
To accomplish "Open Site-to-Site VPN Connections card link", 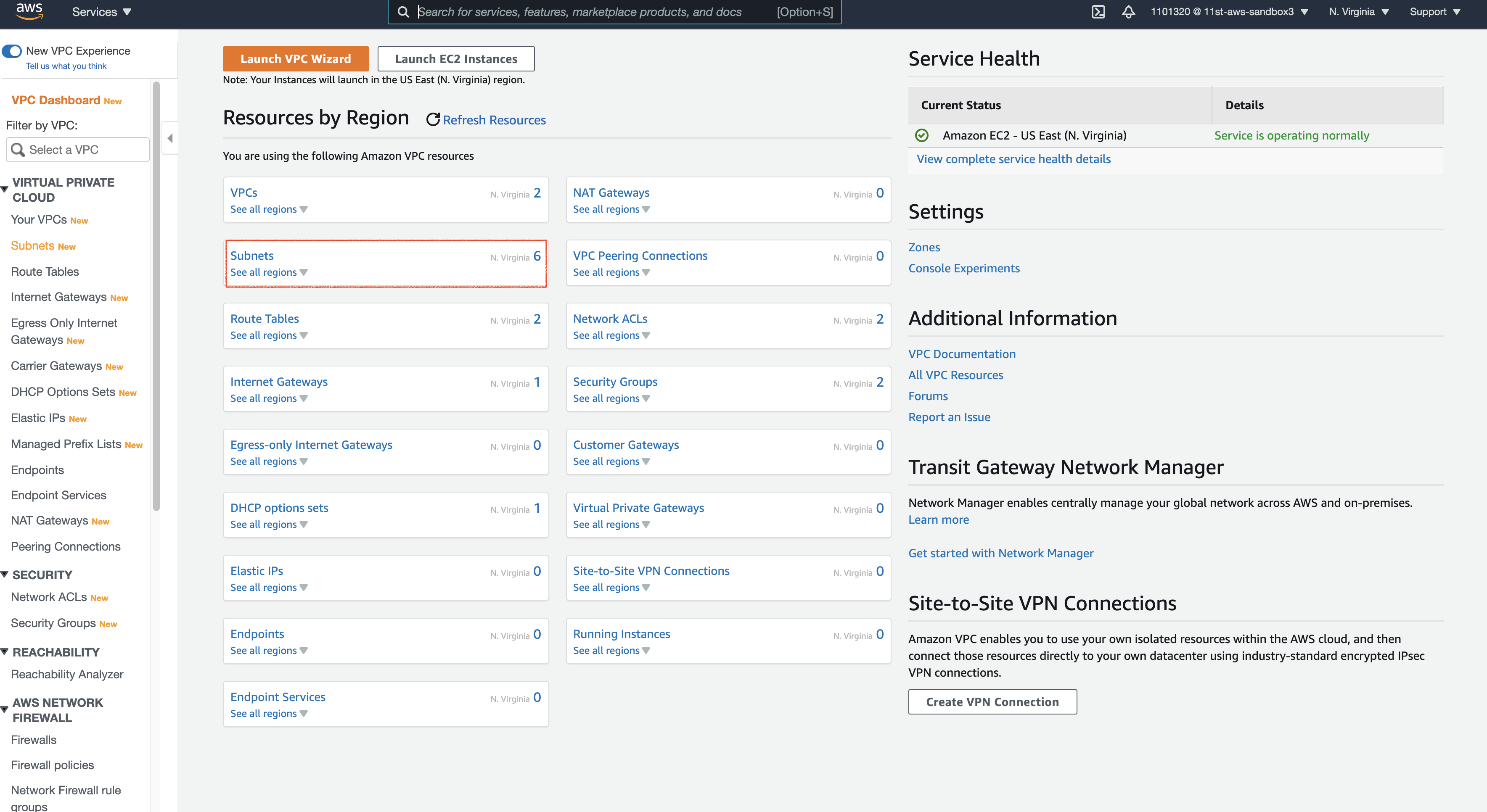I will [651, 571].
